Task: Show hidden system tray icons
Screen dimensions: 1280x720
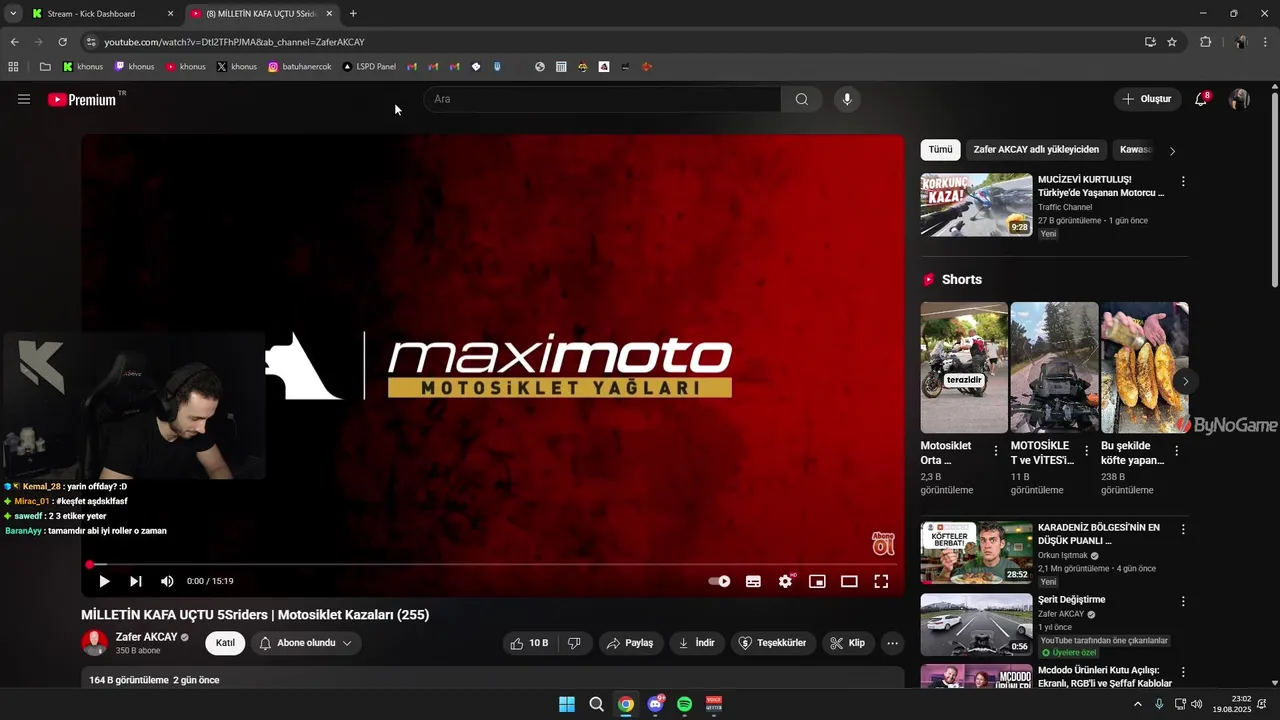Action: [x=1137, y=704]
